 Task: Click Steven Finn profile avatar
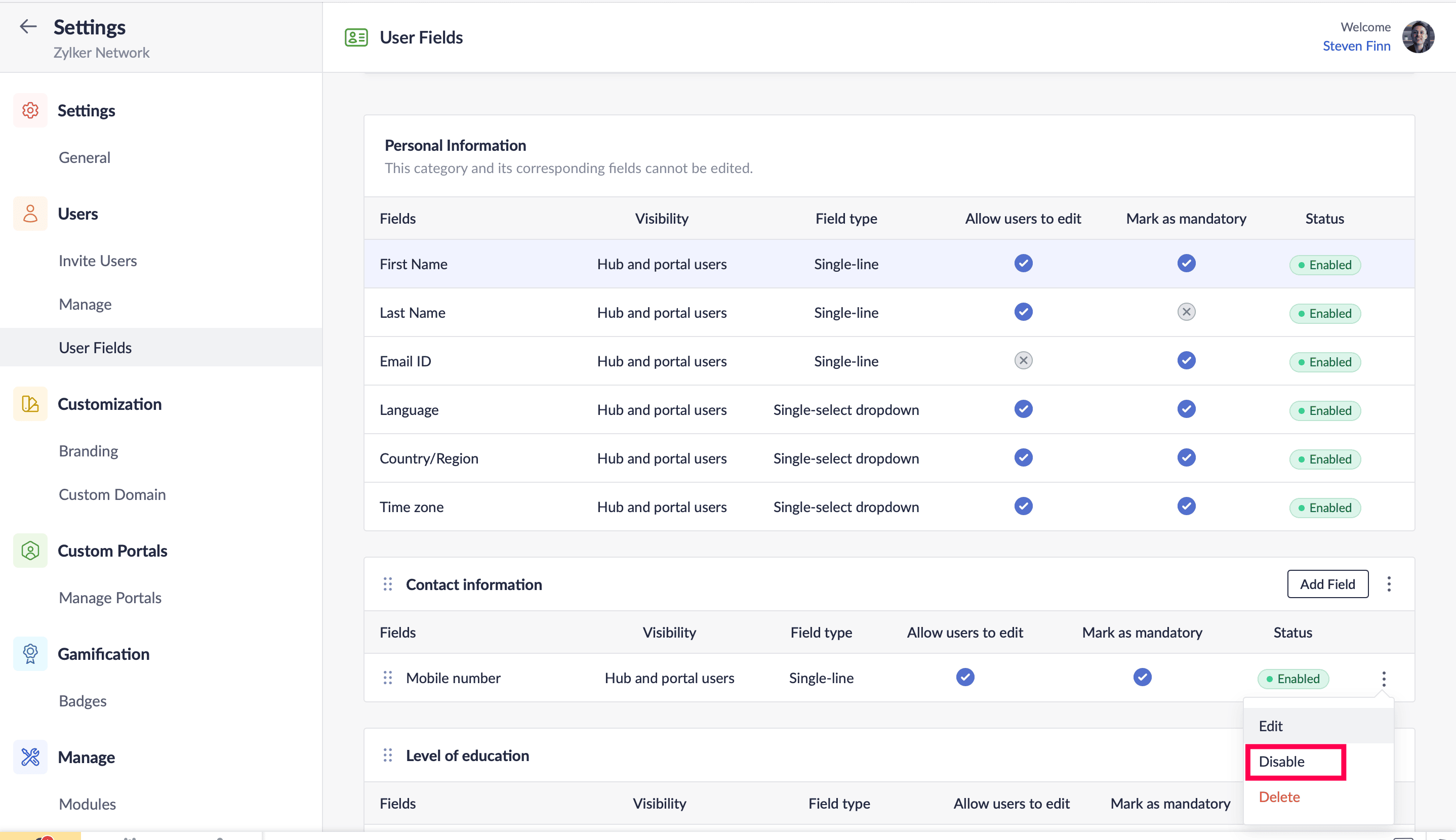pyautogui.click(x=1419, y=37)
